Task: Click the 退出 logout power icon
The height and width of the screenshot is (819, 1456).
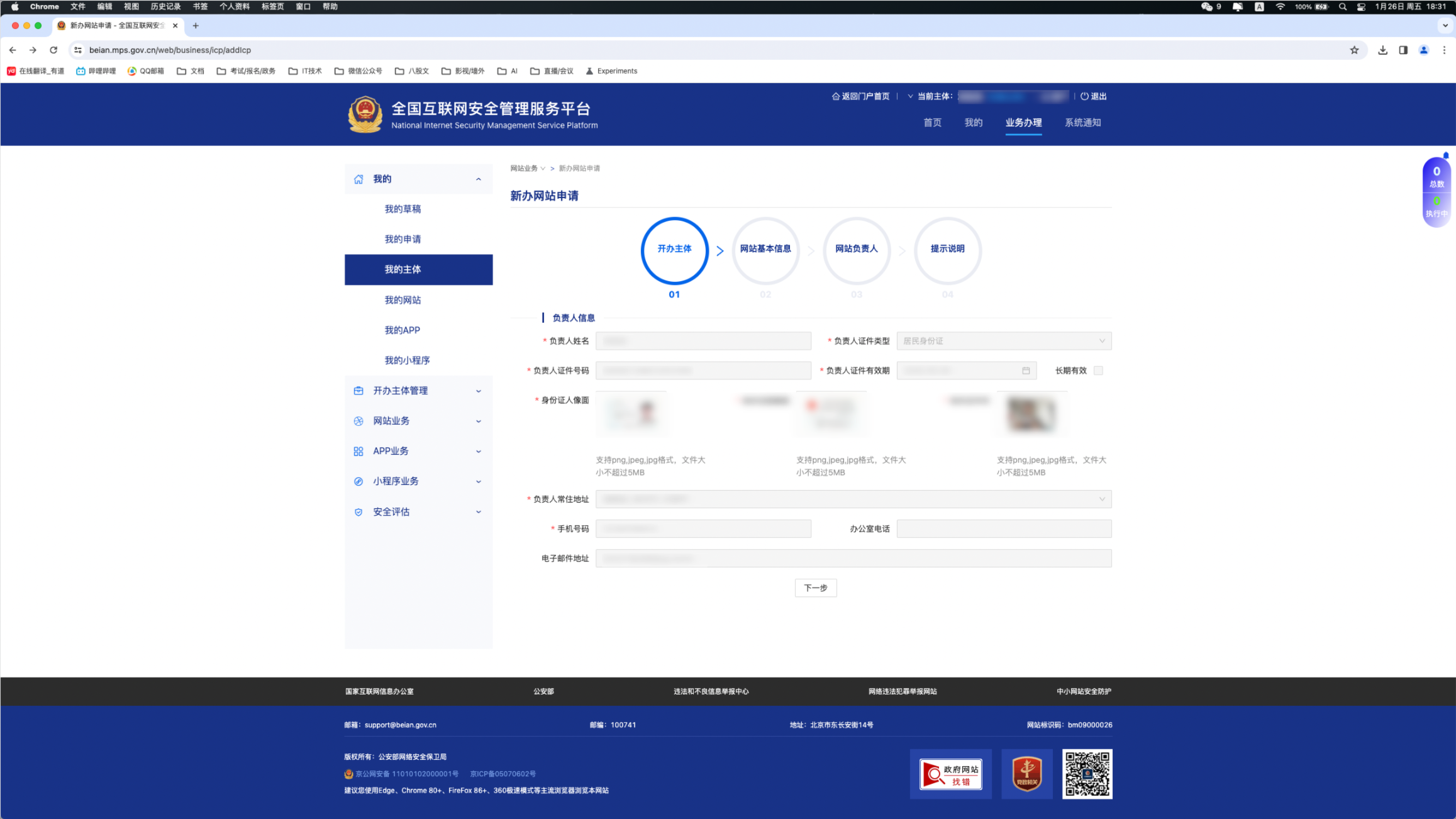Action: coord(1084,96)
